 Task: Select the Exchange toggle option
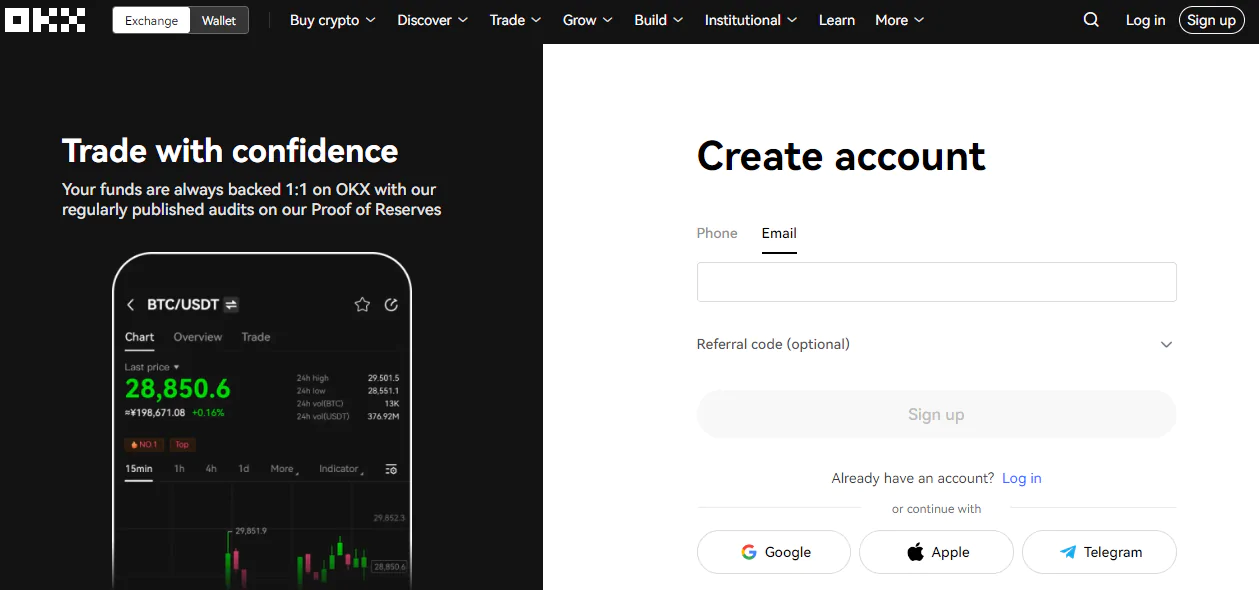(x=152, y=20)
